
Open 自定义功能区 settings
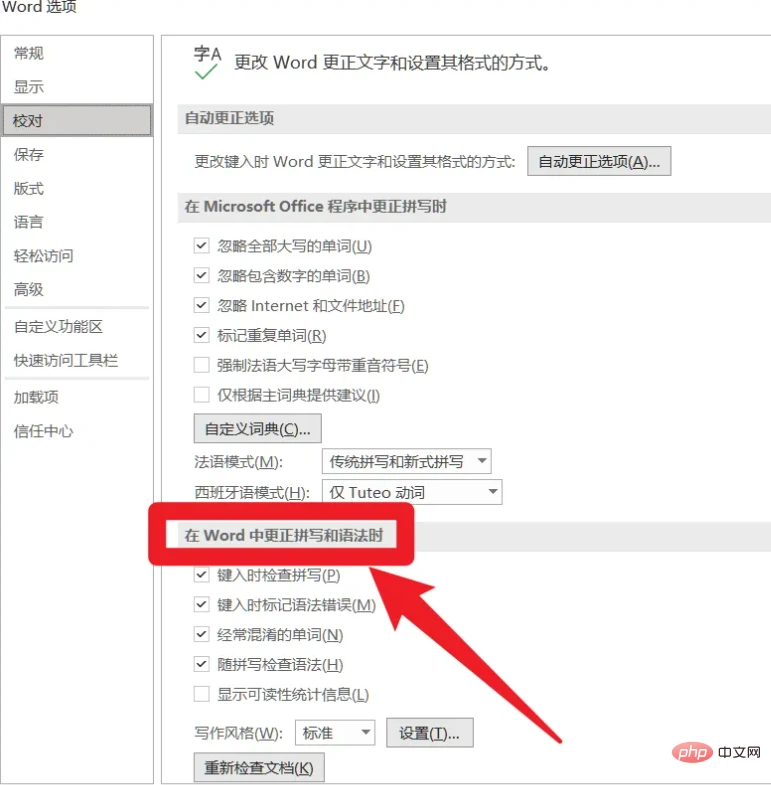[x=58, y=326]
